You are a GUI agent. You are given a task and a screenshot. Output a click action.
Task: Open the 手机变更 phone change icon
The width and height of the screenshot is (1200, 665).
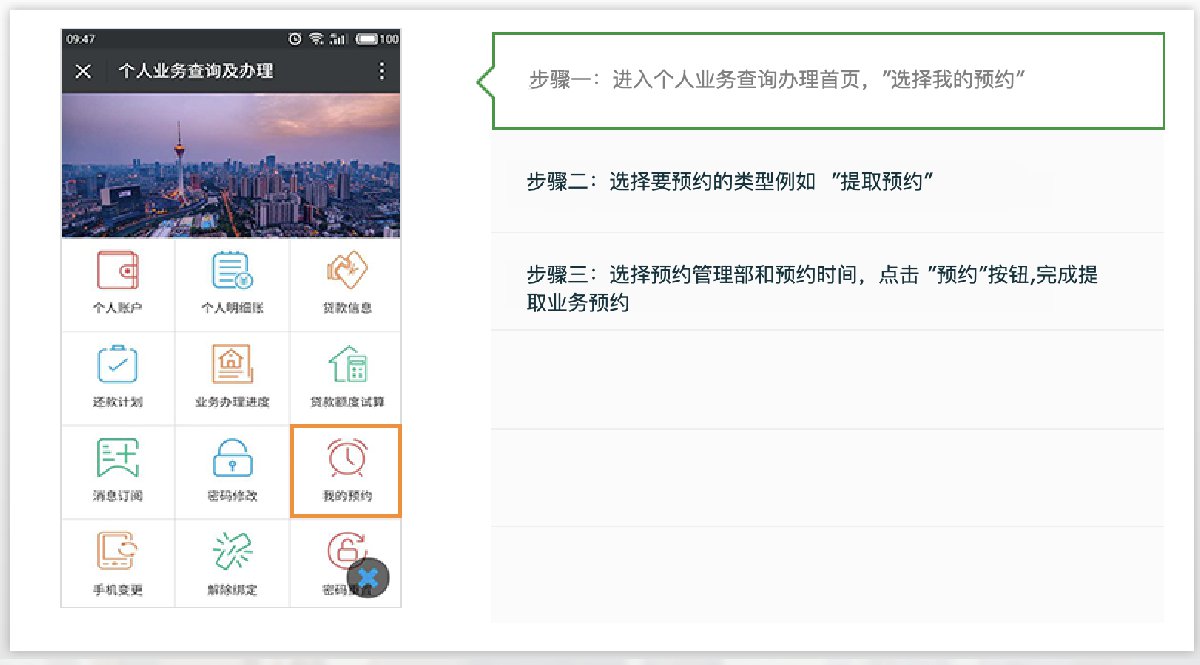(118, 553)
